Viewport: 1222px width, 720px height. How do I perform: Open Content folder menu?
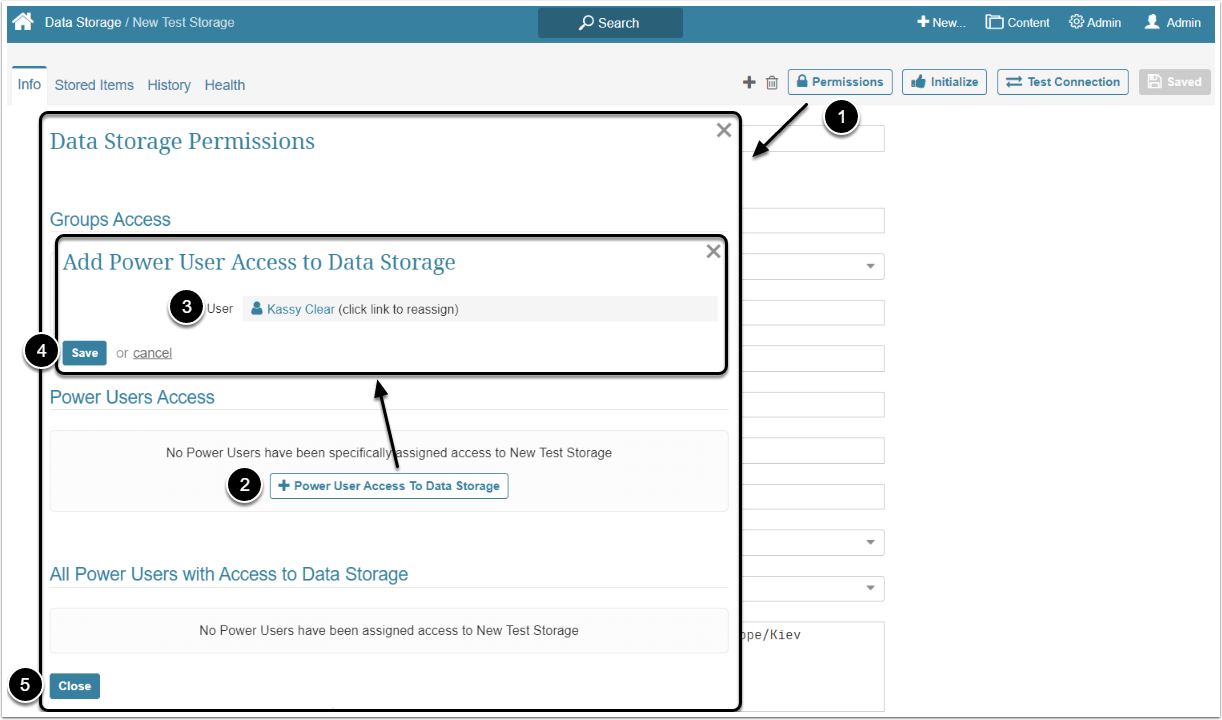tap(1017, 23)
